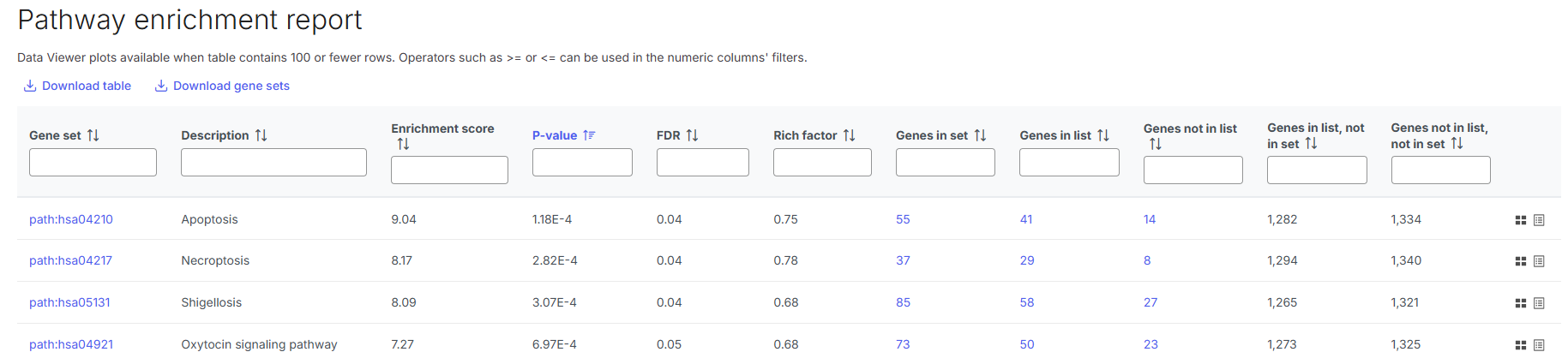Click the Enrichment score filter field
The height and width of the screenshot is (364, 1568).
449,170
